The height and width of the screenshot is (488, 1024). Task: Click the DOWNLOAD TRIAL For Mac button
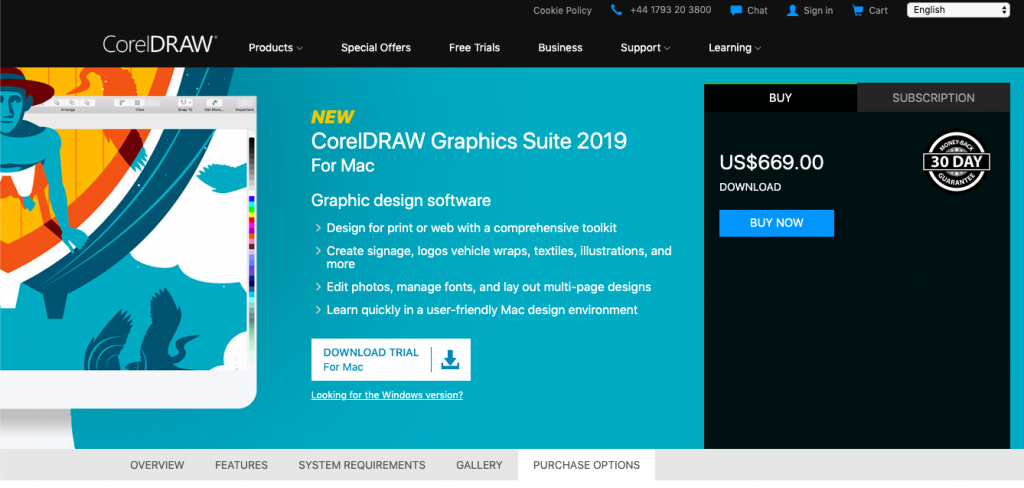(x=391, y=359)
